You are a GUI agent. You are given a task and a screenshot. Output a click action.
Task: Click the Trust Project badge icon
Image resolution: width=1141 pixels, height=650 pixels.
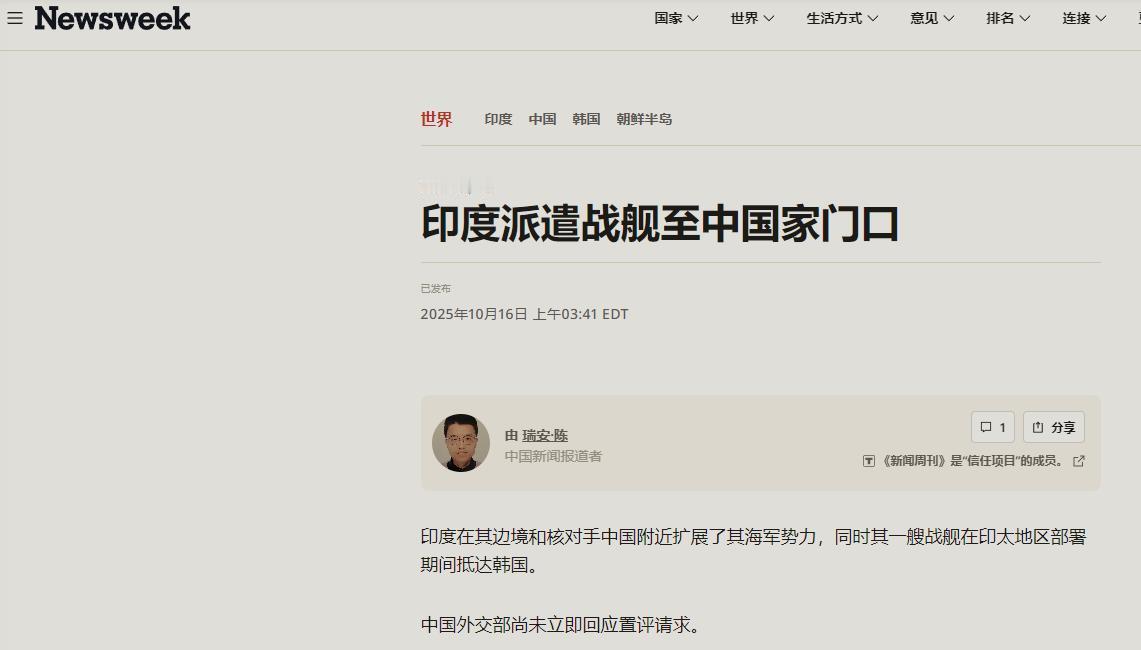pyautogui.click(x=869, y=461)
